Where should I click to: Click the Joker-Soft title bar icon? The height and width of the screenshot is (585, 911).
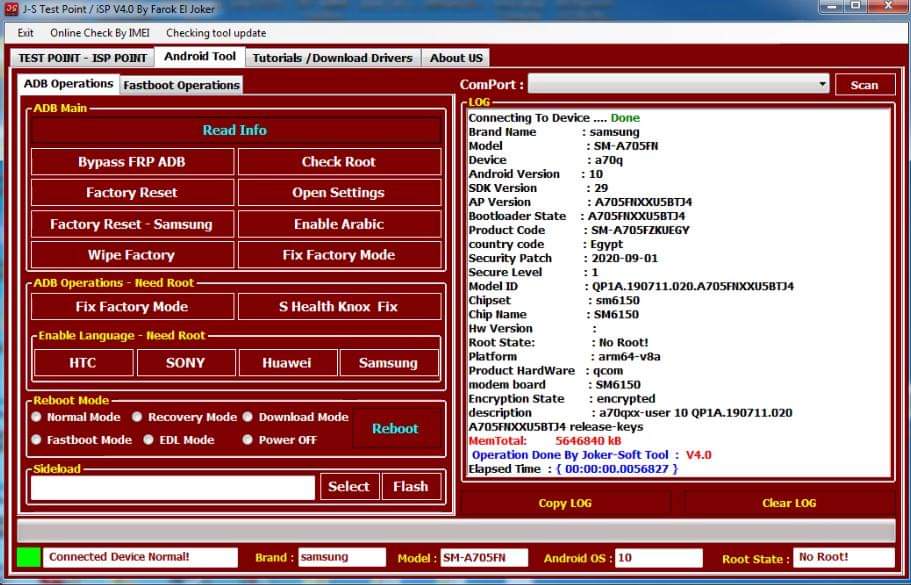pyautogui.click(x=10, y=11)
